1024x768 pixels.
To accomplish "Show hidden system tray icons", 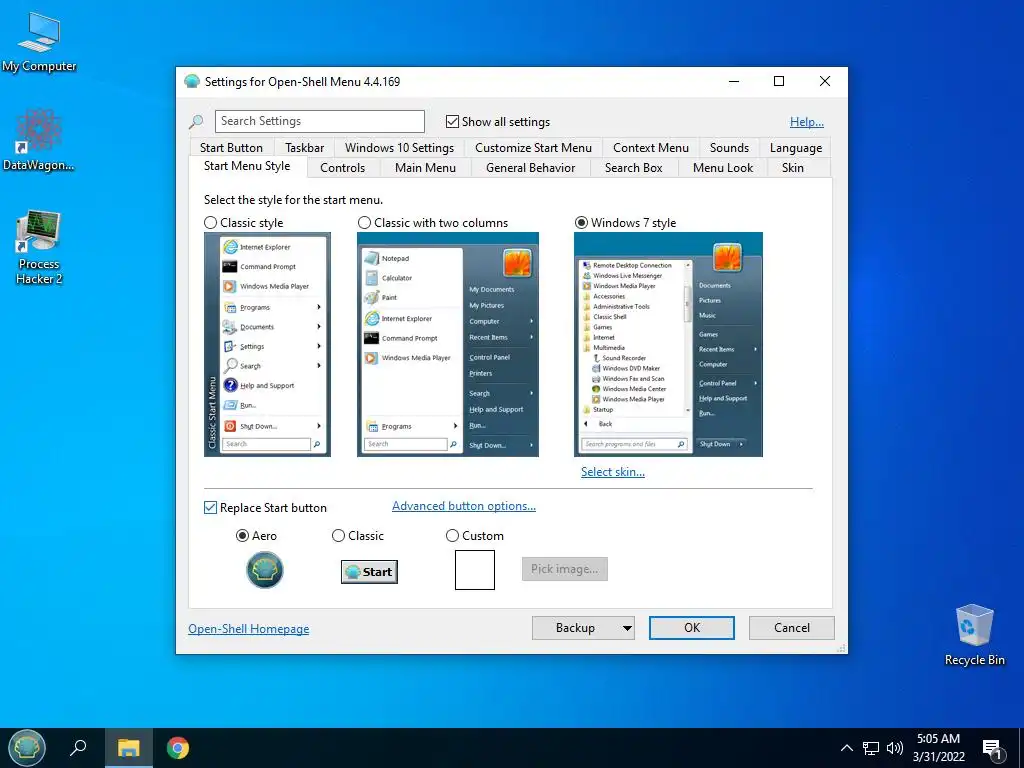I will pos(846,748).
